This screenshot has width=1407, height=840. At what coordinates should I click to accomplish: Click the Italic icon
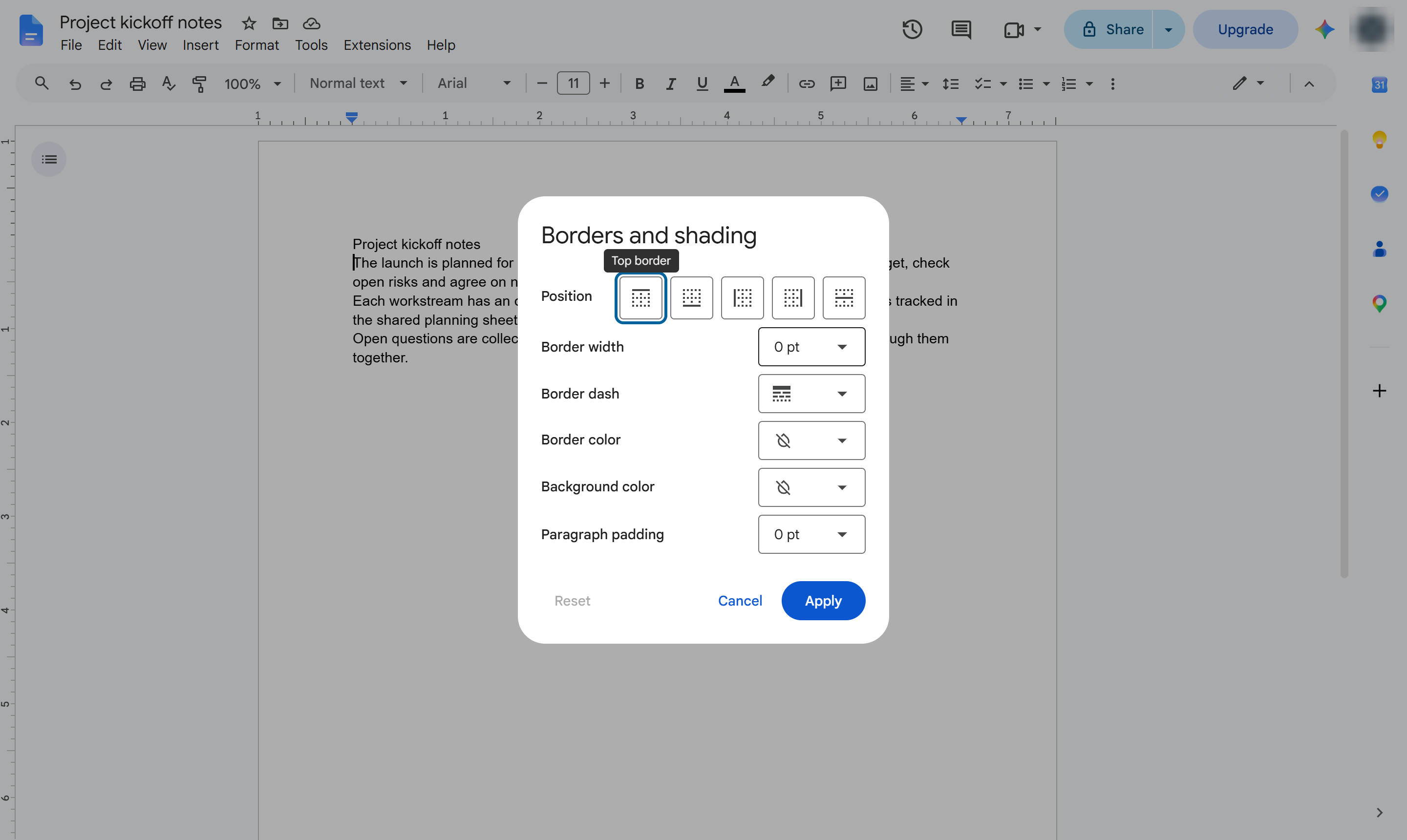671,84
